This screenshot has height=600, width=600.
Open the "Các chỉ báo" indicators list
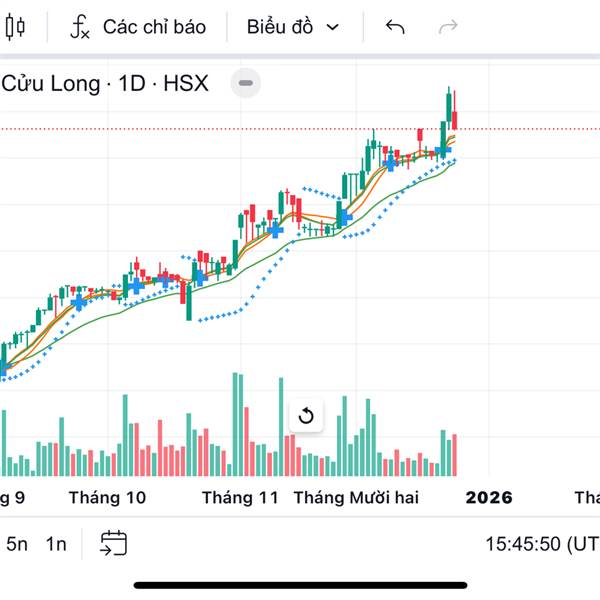154,27
